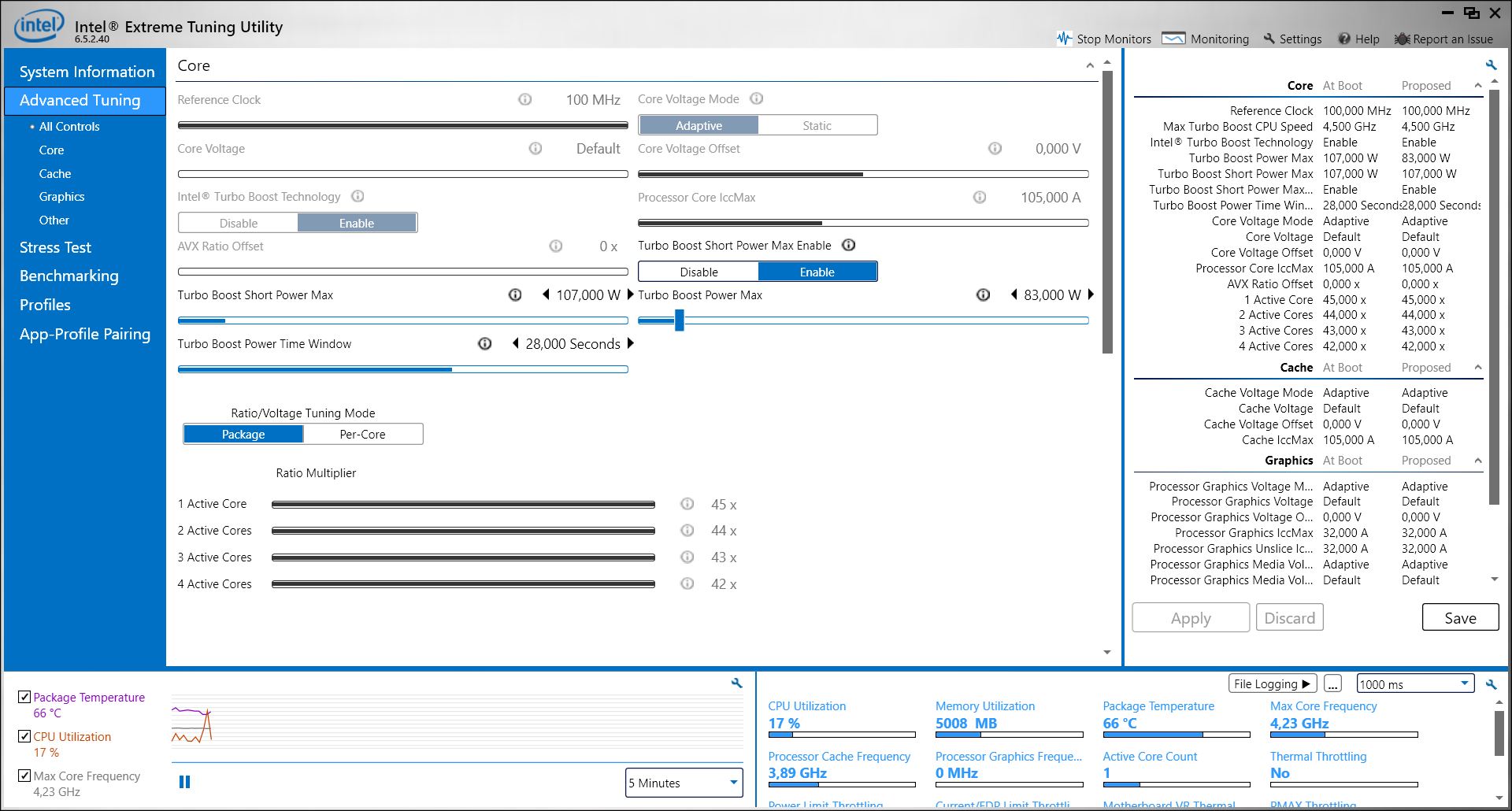Viewport: 1512px width, 811px height.
Task: Click the Apply button
Action: 1191,617
